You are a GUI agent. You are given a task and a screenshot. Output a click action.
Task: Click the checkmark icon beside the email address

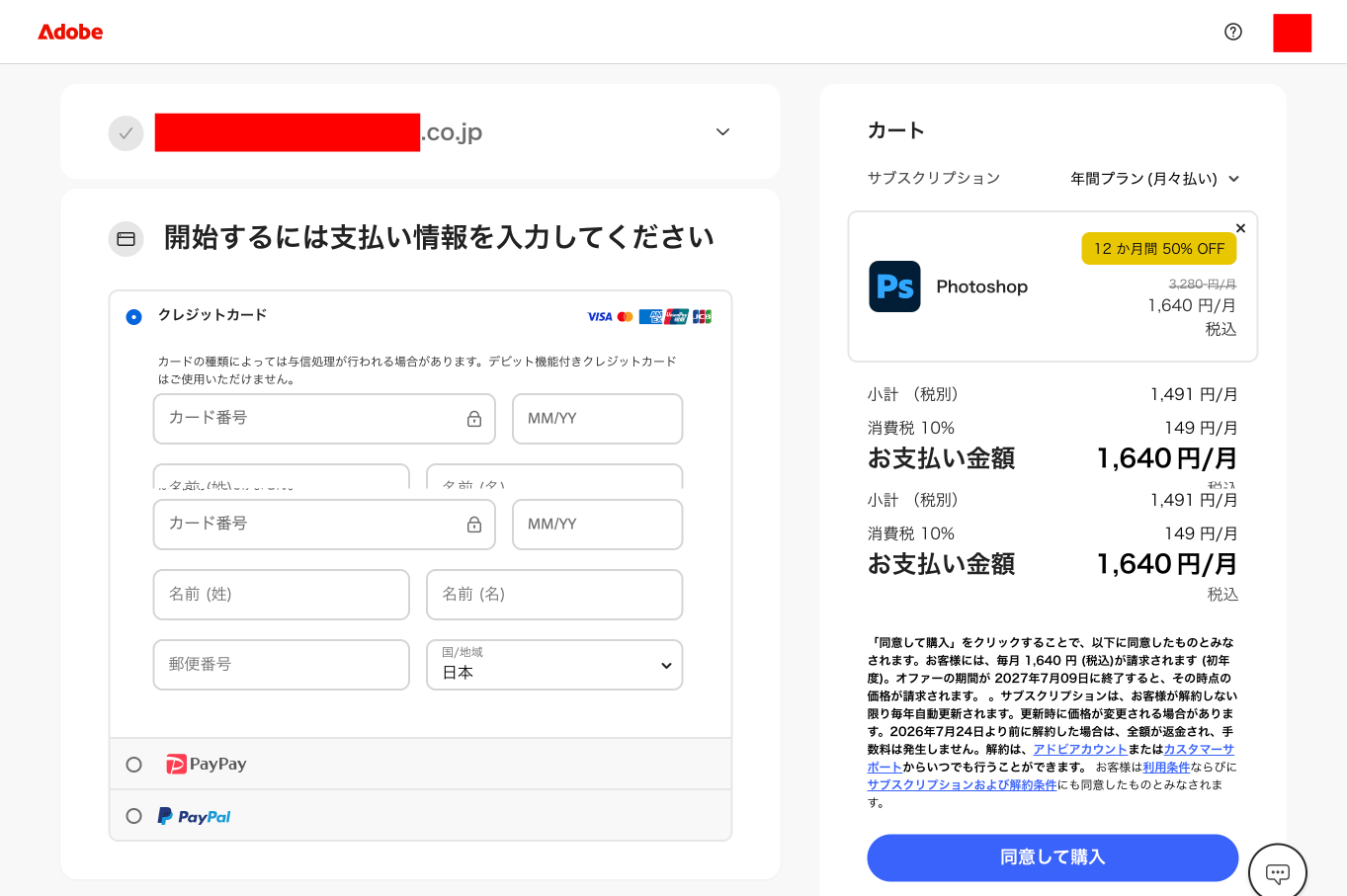(126, 132)
